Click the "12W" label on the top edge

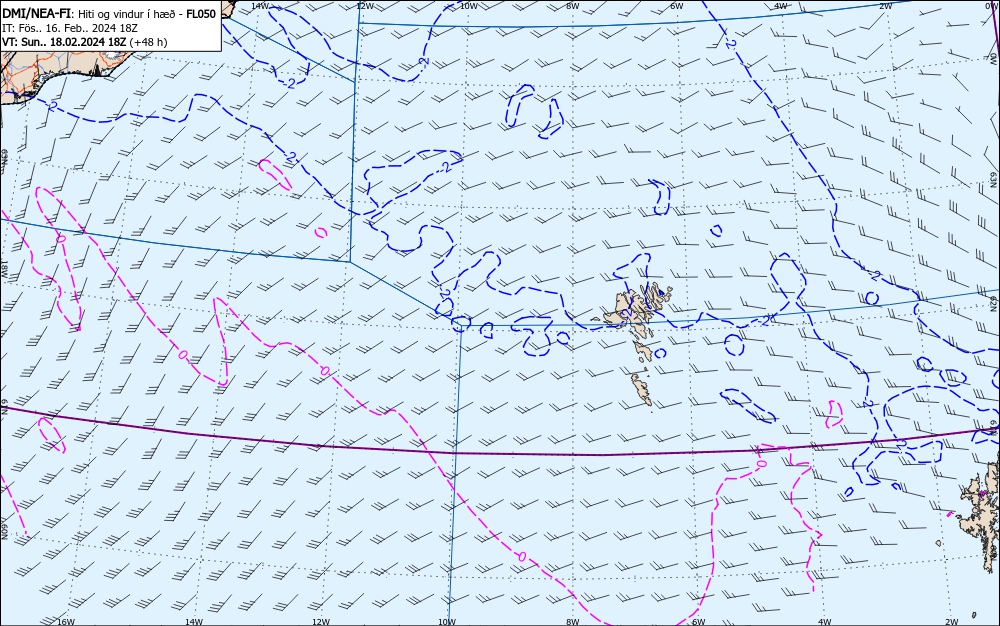364,6
